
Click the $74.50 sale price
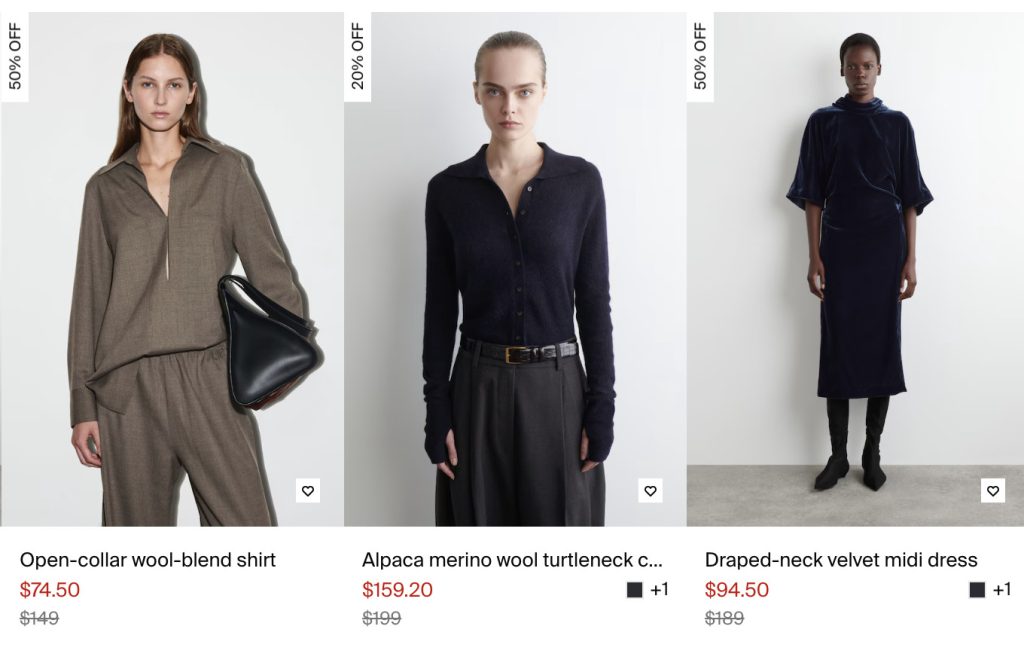pos(50,590)
